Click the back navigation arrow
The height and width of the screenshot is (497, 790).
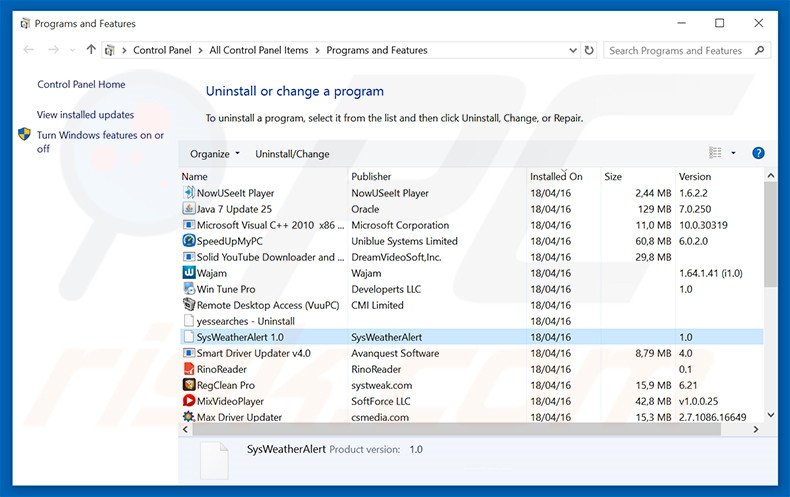tap(29, 49)
